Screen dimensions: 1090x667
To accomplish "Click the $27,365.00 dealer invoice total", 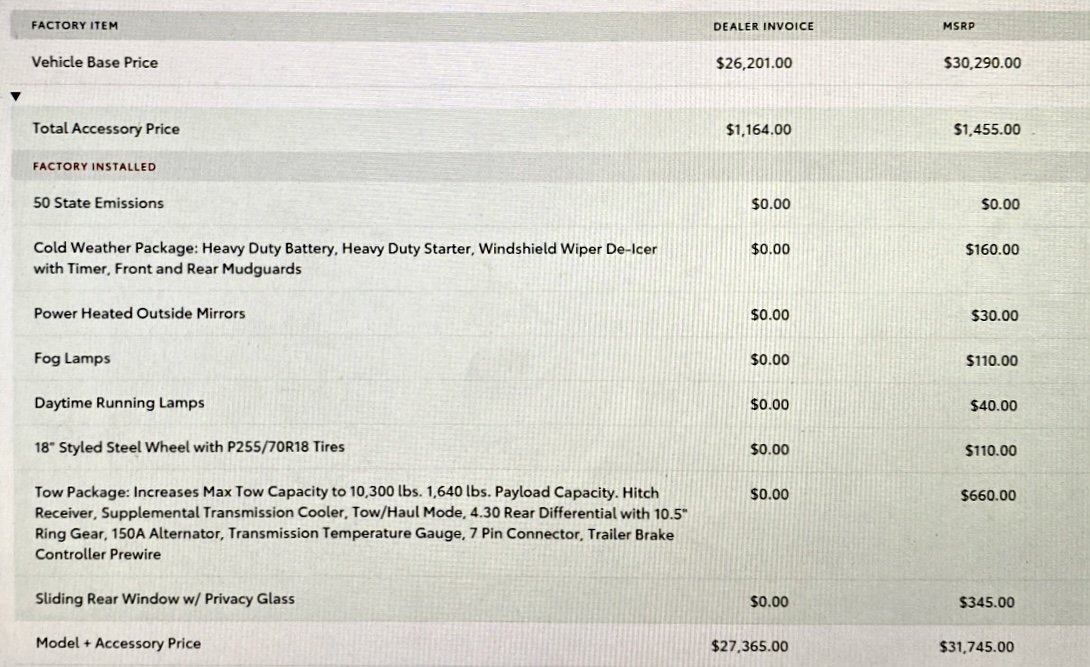I will pos(749,646).
